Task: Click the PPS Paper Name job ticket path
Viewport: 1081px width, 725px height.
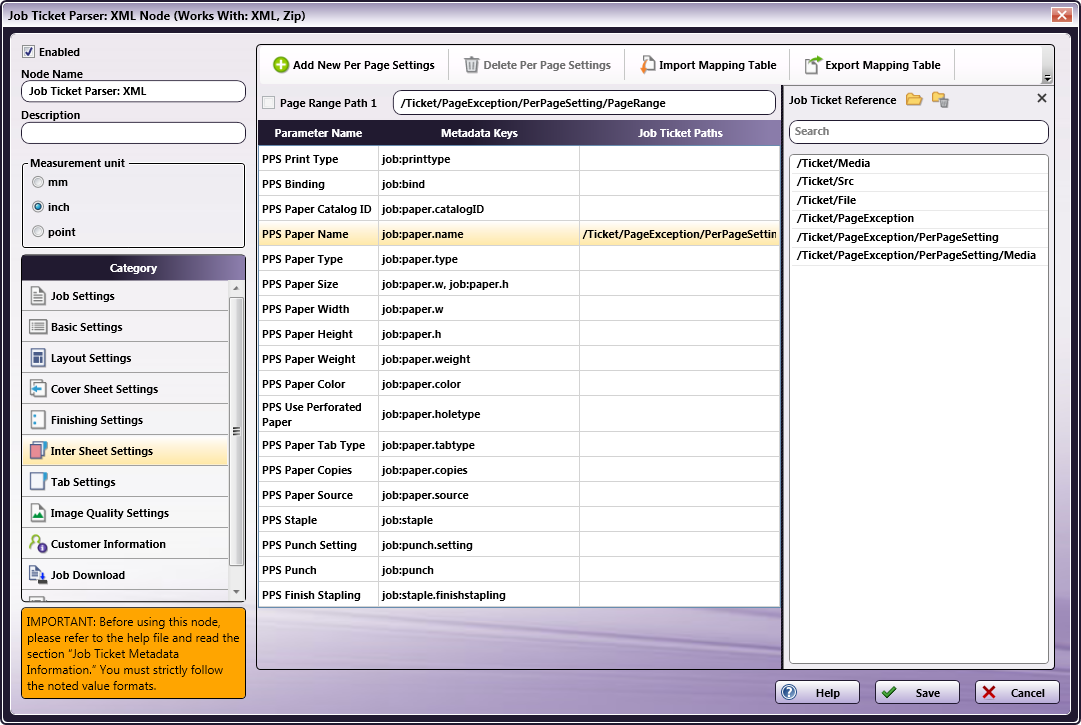Action: coord(680,234)
